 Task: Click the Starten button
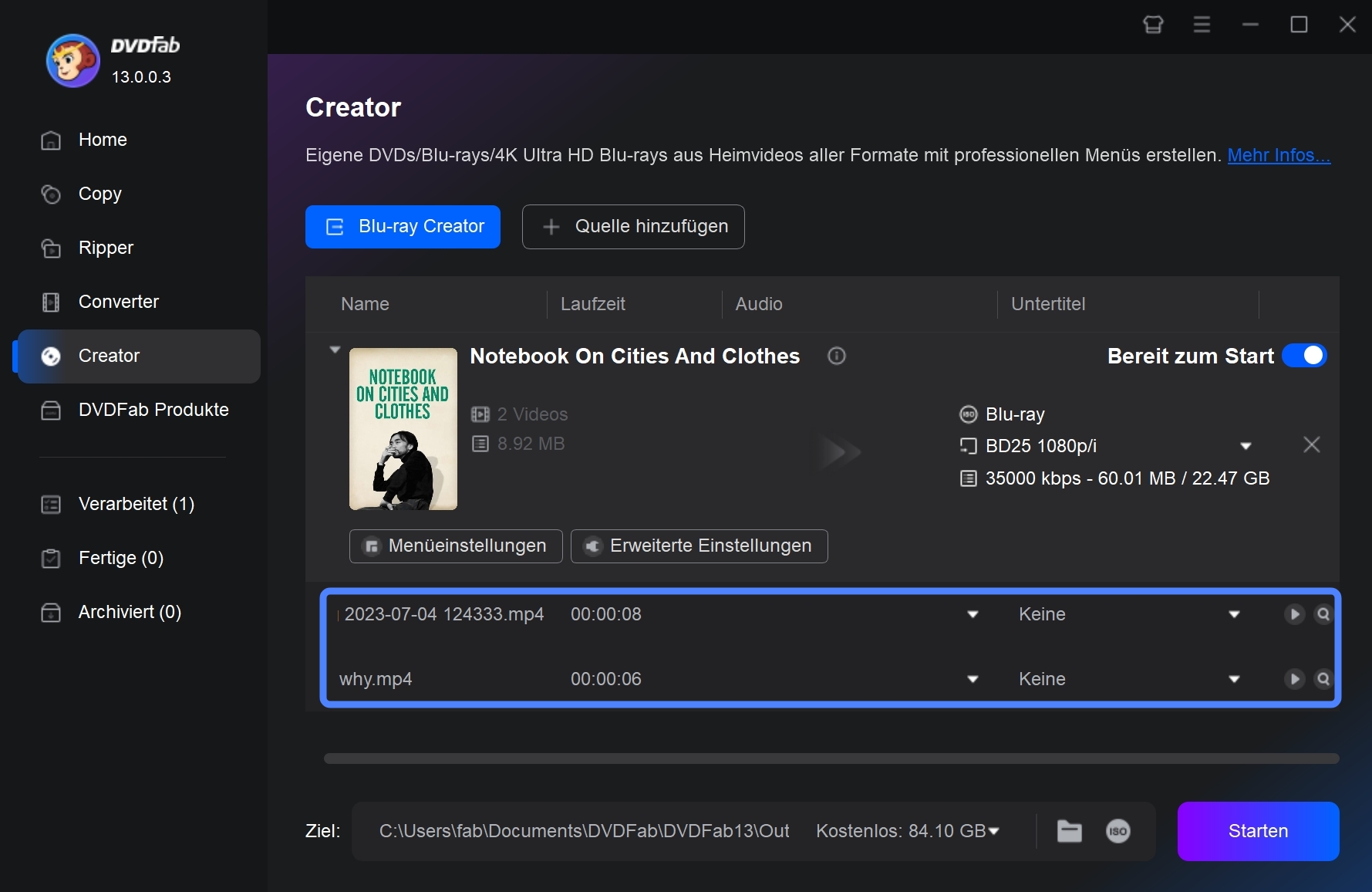[x=1258, y=831]
